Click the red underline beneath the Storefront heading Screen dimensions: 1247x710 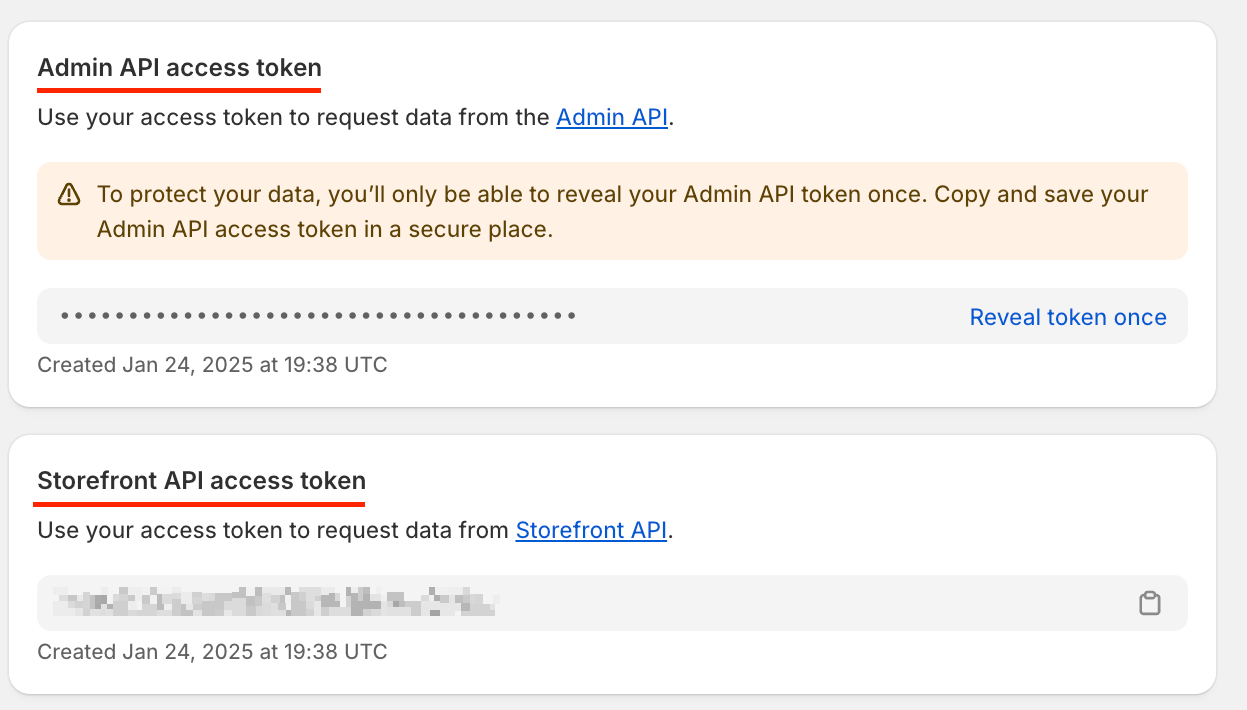[x=202, y=501]
